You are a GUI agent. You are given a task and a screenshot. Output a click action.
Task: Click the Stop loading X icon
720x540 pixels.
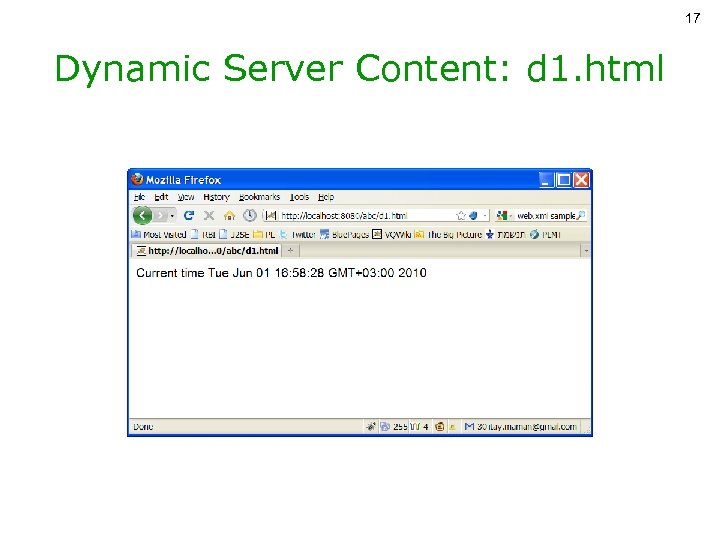click(x=209, y=215)
